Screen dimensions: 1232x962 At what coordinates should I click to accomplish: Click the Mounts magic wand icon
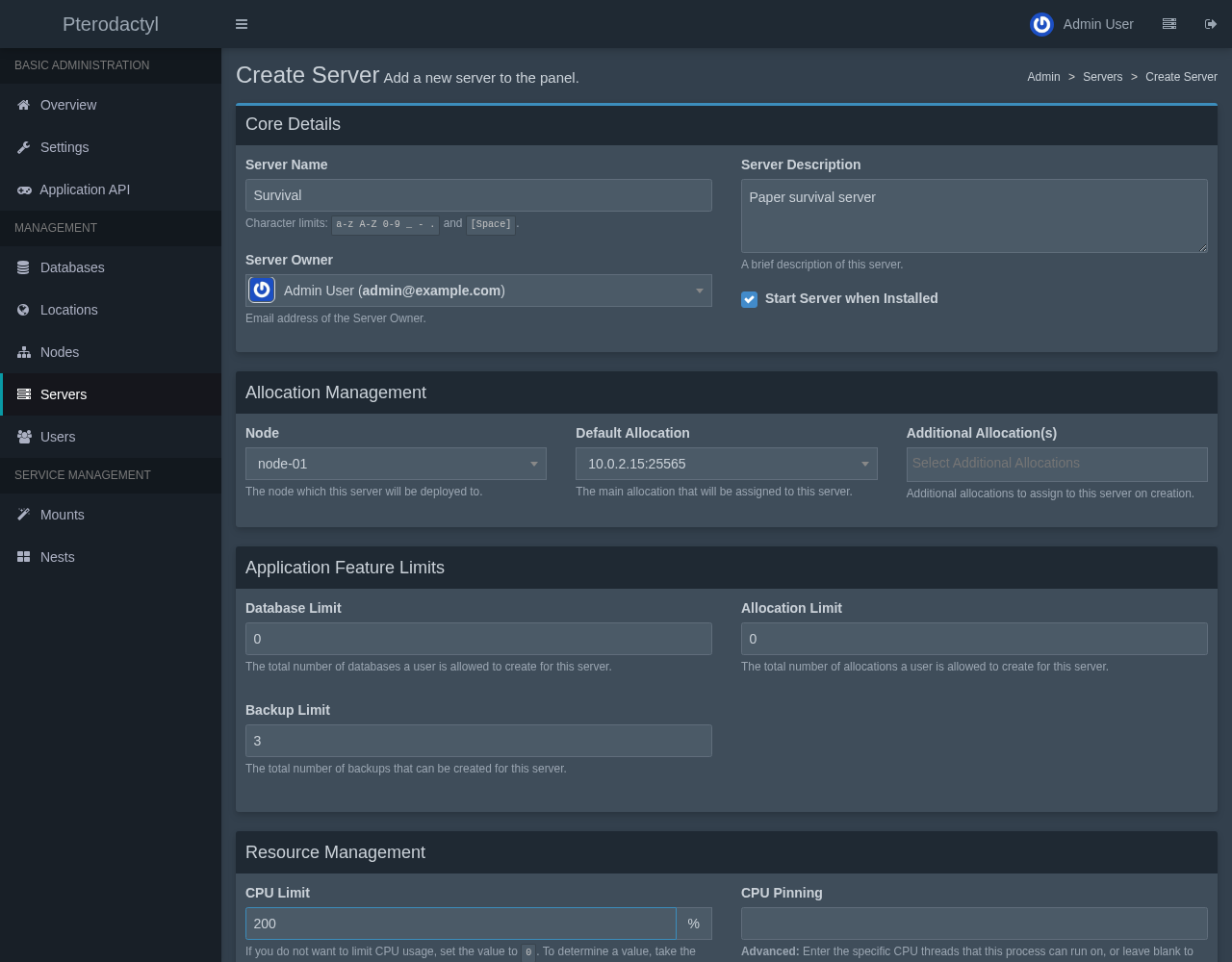tap(24, 515)
